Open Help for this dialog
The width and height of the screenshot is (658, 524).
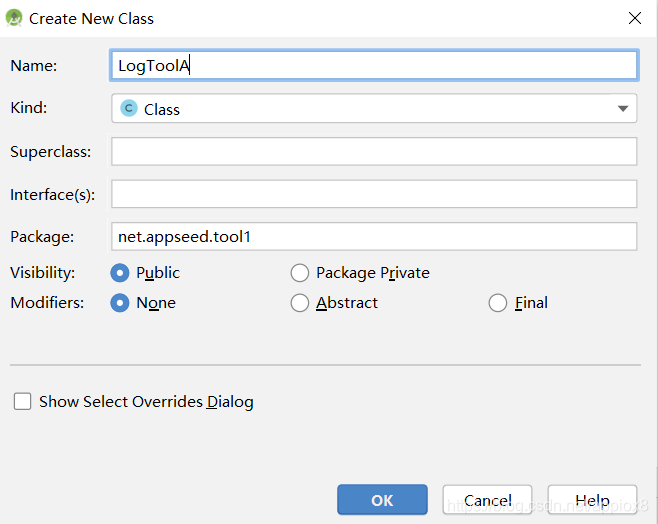pyautogui.click(x=592, y=500)
